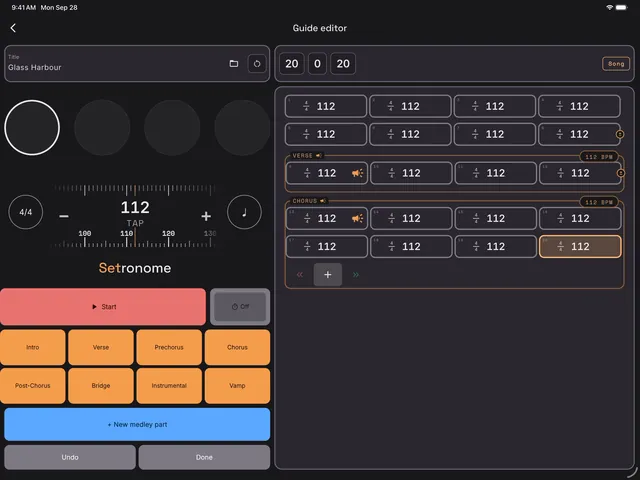Add a Verse section
This screenshot has height=480, width=640.
(x=101, y=347)
